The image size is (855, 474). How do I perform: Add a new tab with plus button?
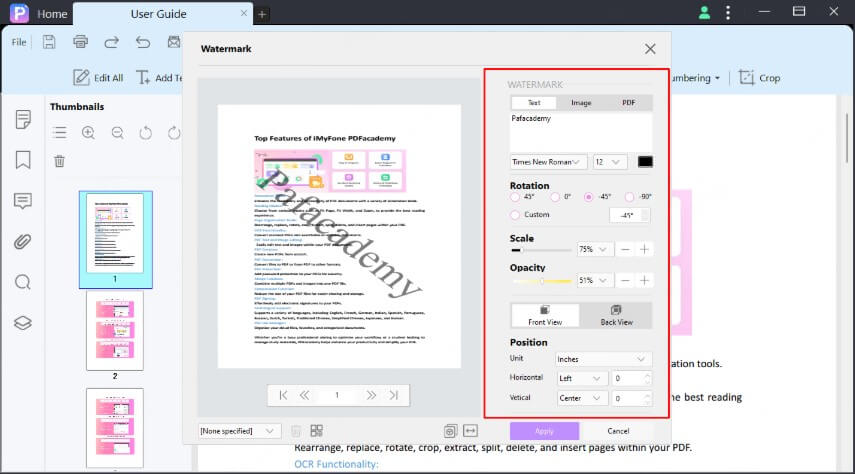coord(262,14)
